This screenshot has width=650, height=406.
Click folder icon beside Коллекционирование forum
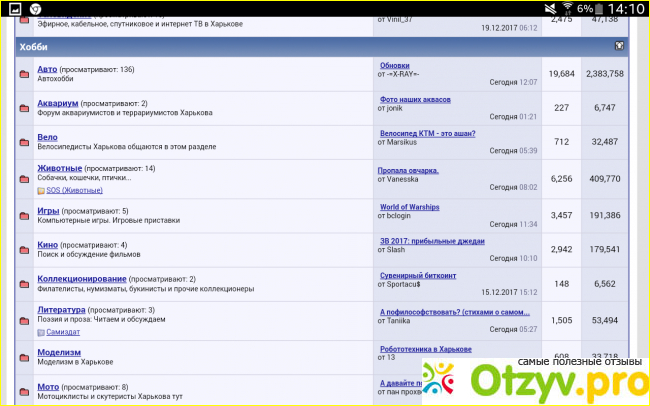pyautogui.click(x=24, y=283)
